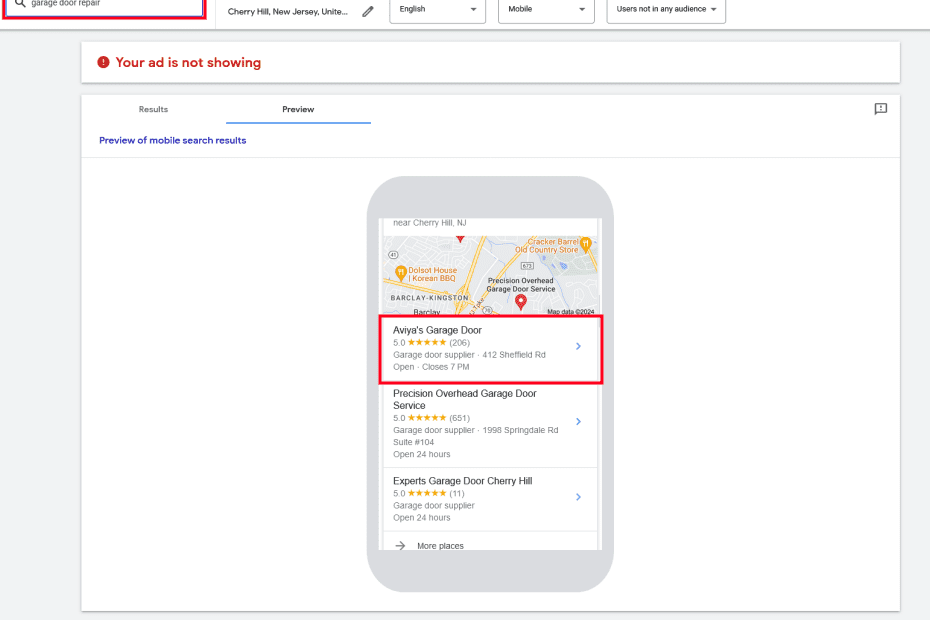The image size is (930, 620).
Task: Expand the English language dropdown
Action: [437, 9]
